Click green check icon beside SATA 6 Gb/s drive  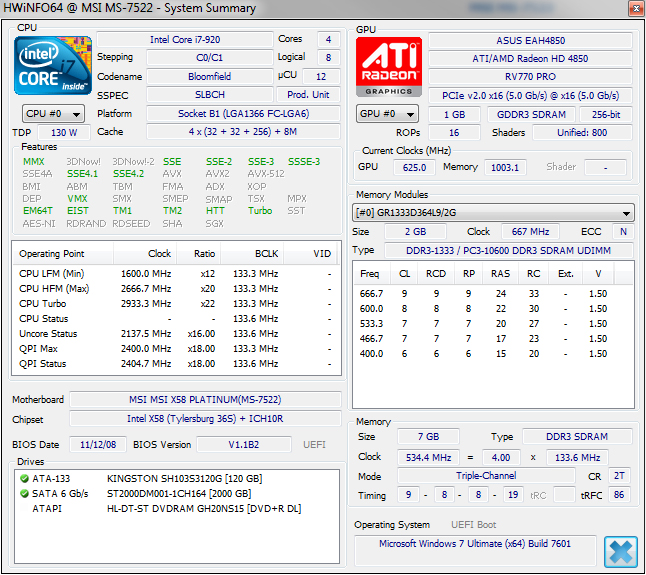tap(24, 493)
